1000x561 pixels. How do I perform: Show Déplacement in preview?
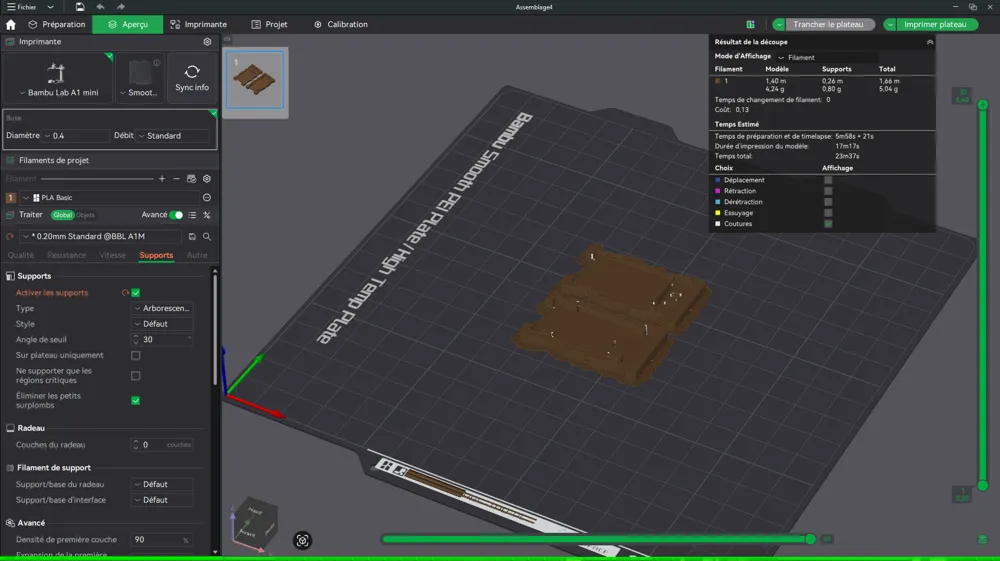click(x=828, y=180)
